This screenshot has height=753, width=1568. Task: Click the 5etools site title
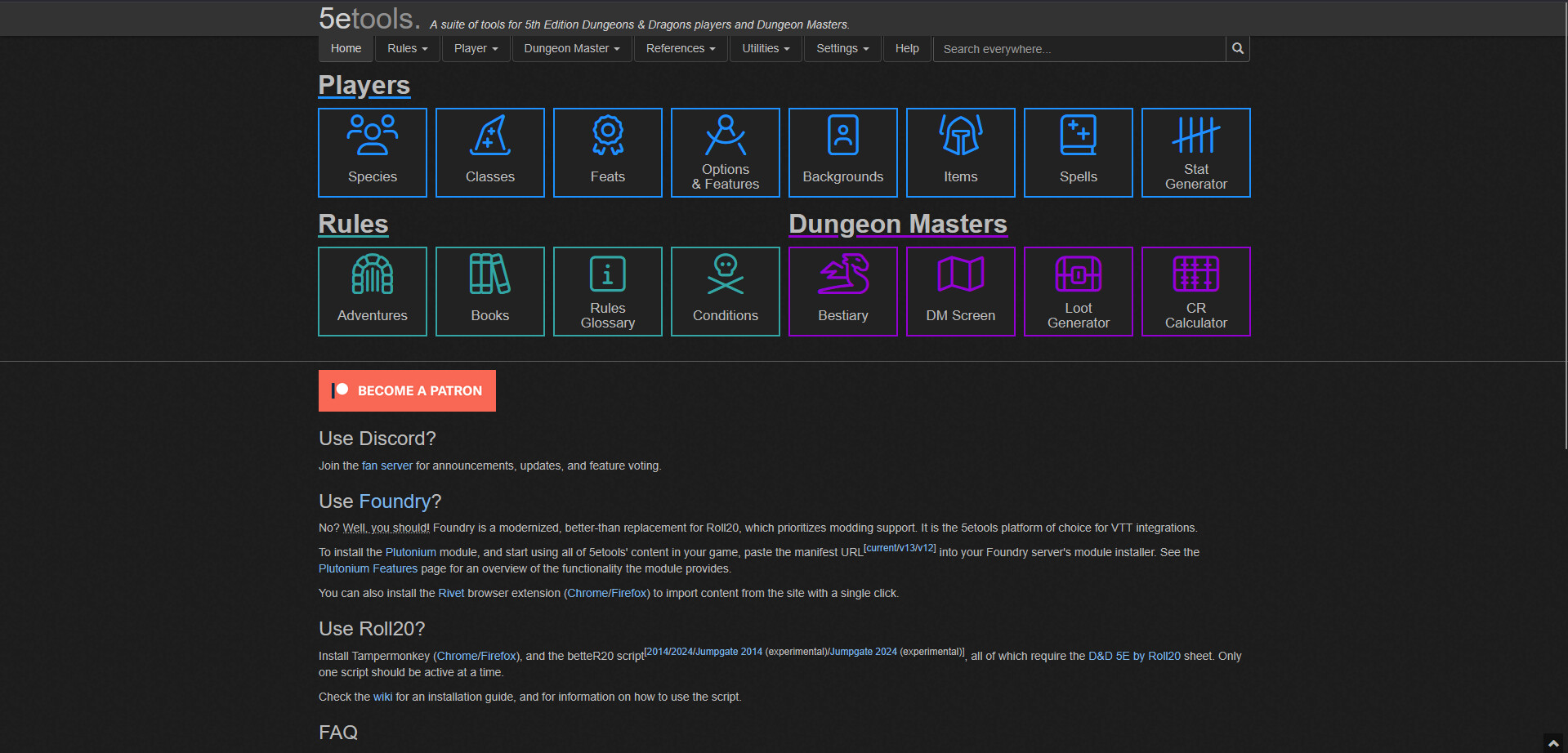(x=369, y=18)
